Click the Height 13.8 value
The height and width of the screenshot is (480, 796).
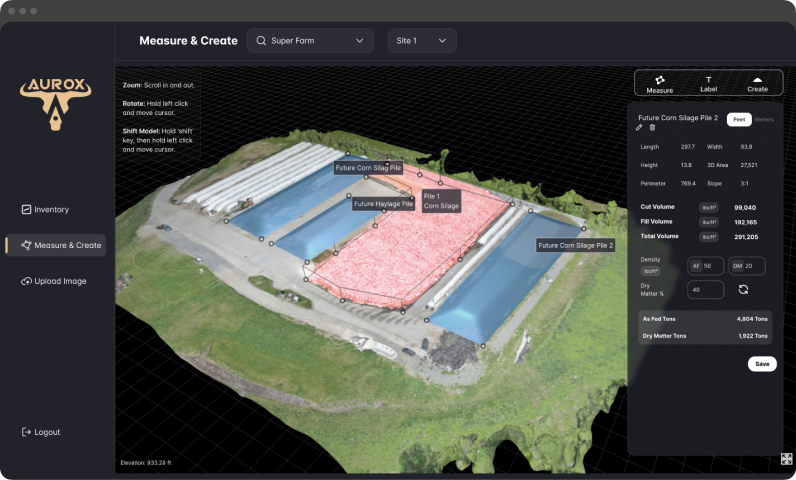[686, 165]
